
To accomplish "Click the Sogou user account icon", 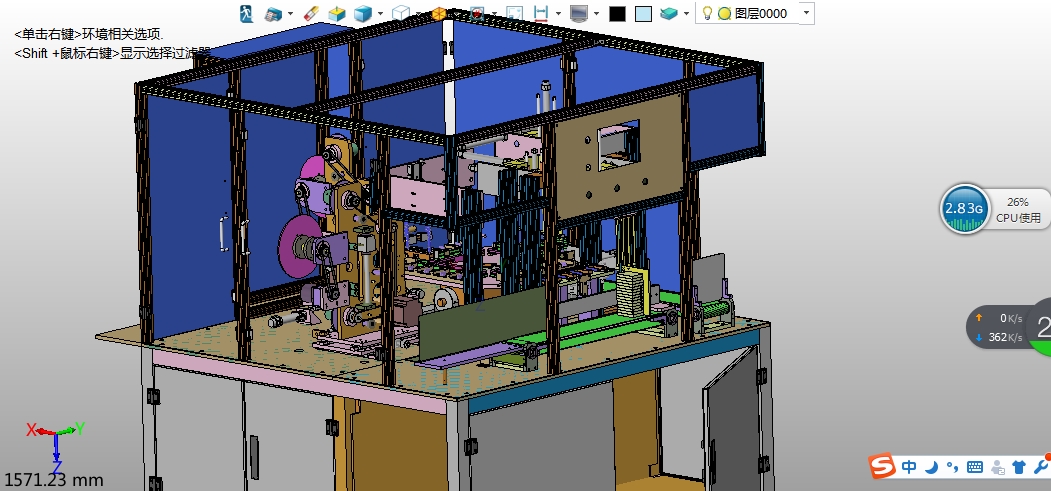I will click(x=998, y=468).
